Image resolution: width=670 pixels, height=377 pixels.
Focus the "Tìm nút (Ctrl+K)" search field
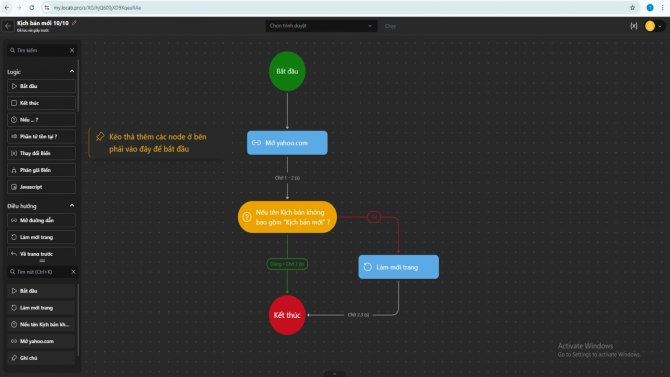[x=39, y=272]
